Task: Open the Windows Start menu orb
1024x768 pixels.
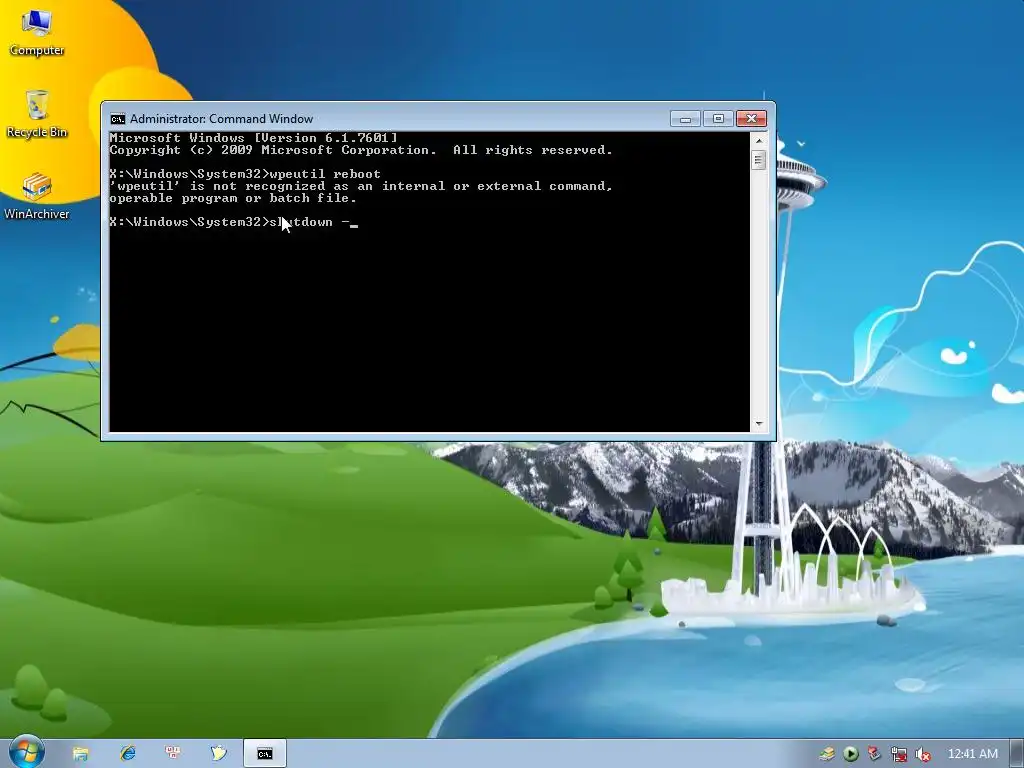Action: pos(25,752)
